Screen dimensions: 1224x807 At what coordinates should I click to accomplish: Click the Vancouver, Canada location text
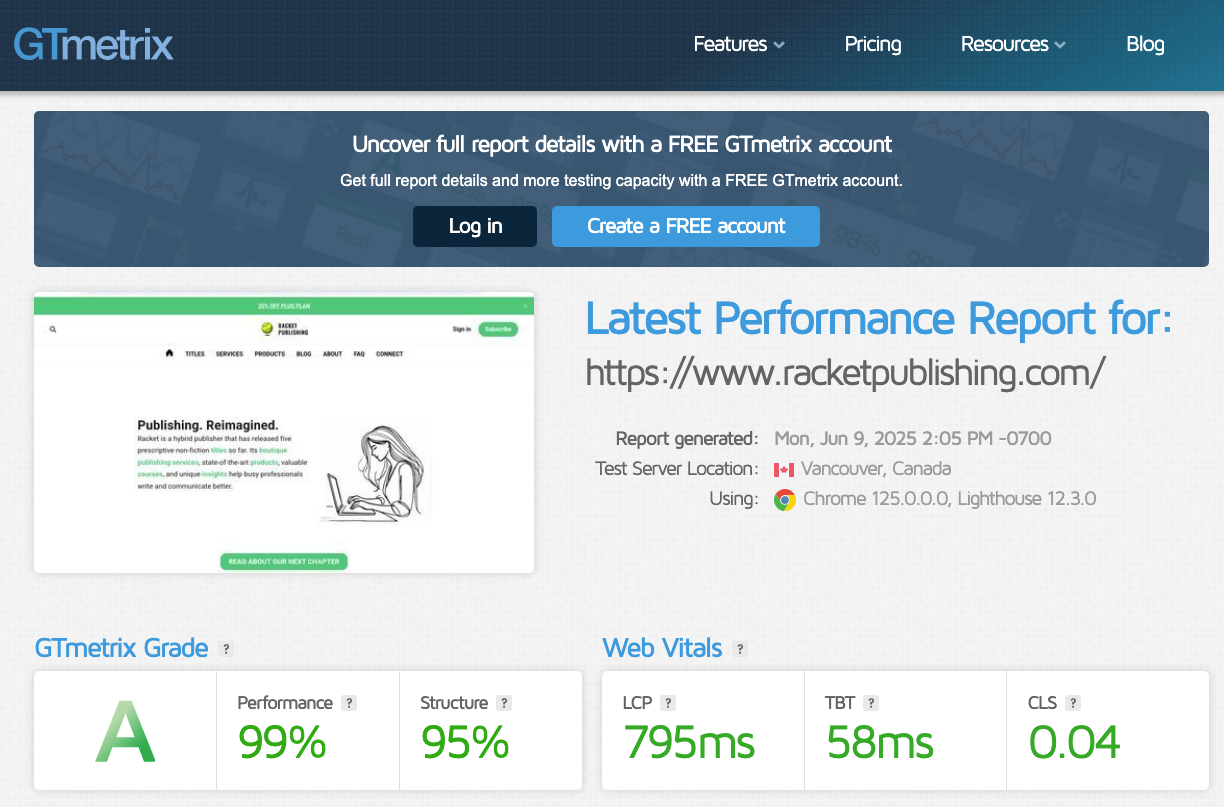tap(876, 469)
